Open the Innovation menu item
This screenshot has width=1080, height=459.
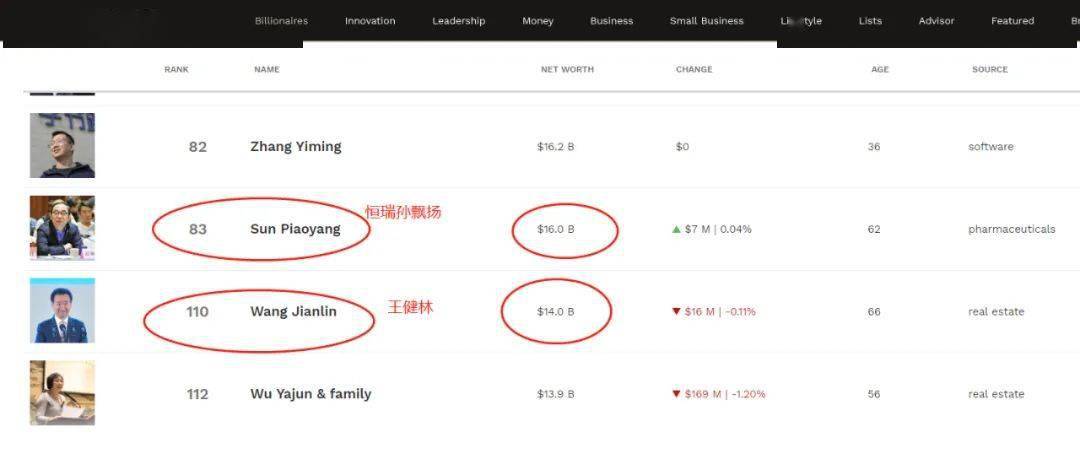point(370,21)
